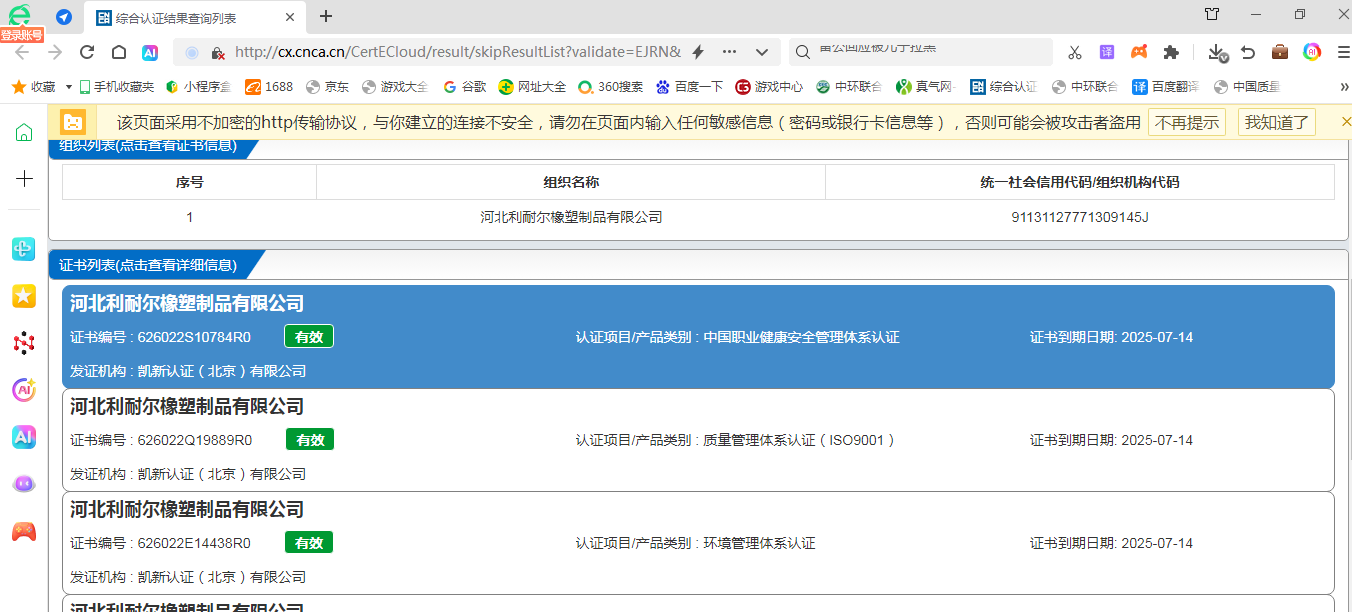This screenshot has height=612, width=1352.
Task: Open the 真气网 bookmark
Action: click(x=926, y=87)
